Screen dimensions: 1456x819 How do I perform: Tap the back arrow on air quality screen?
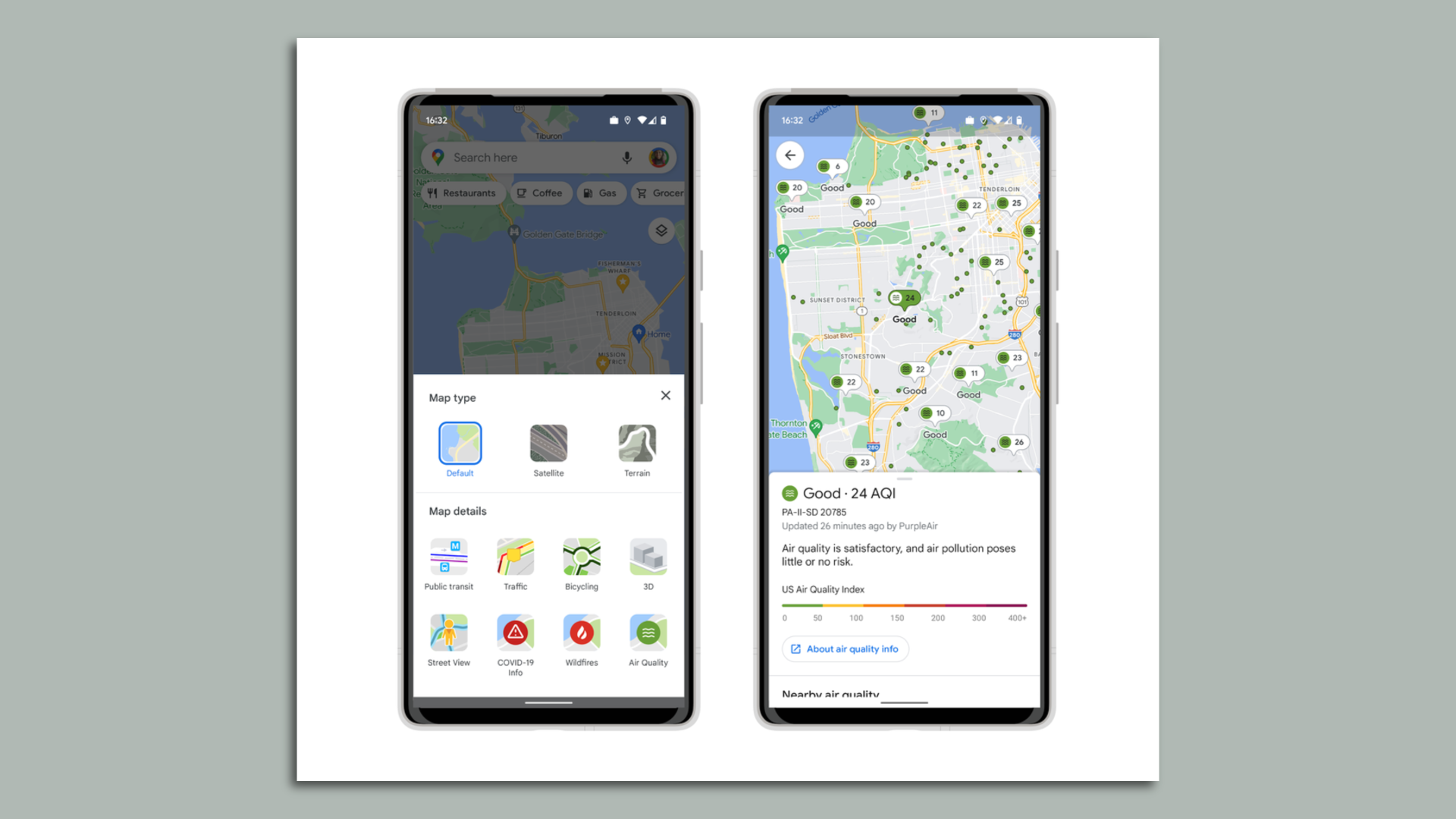pos(790,155)
